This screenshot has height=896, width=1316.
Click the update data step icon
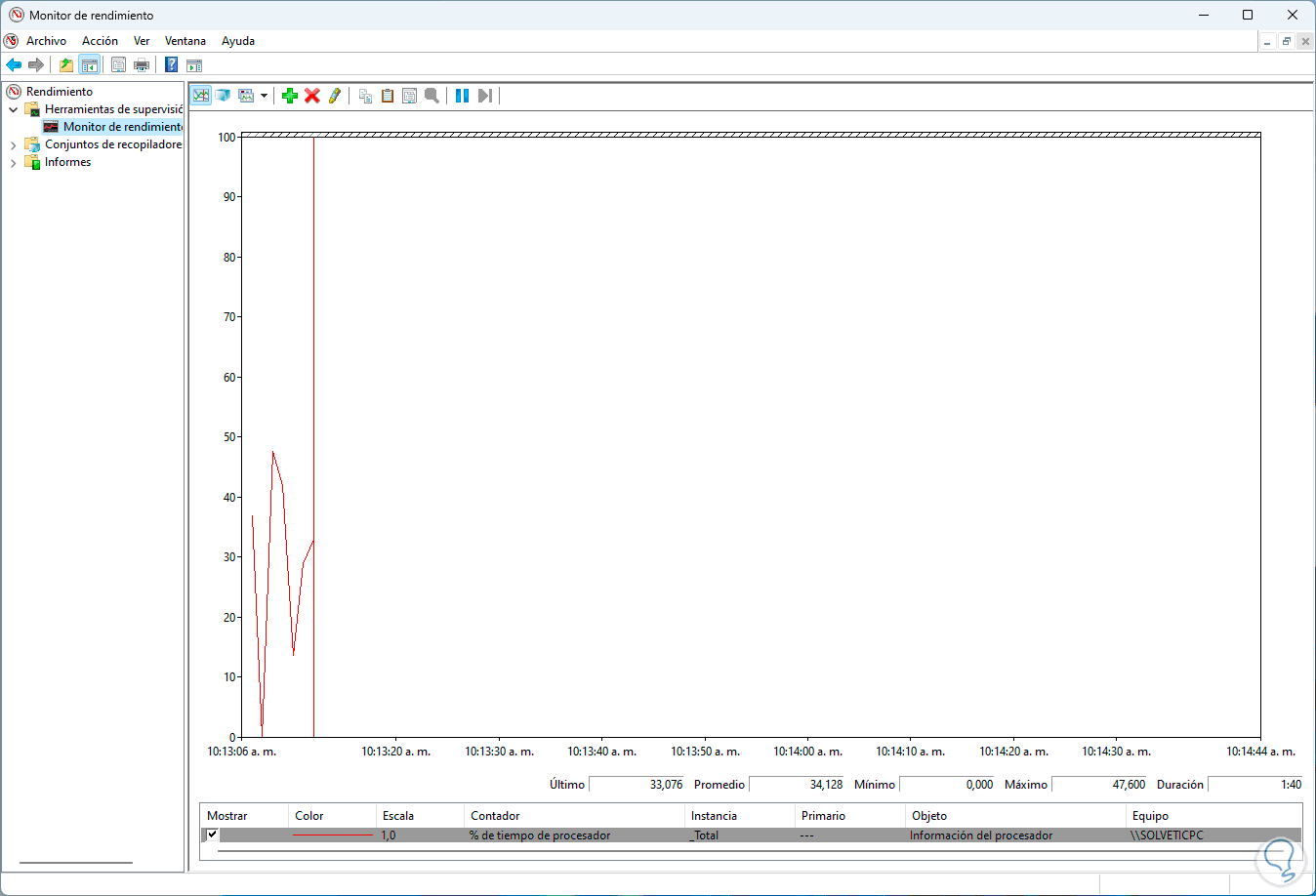484,96
